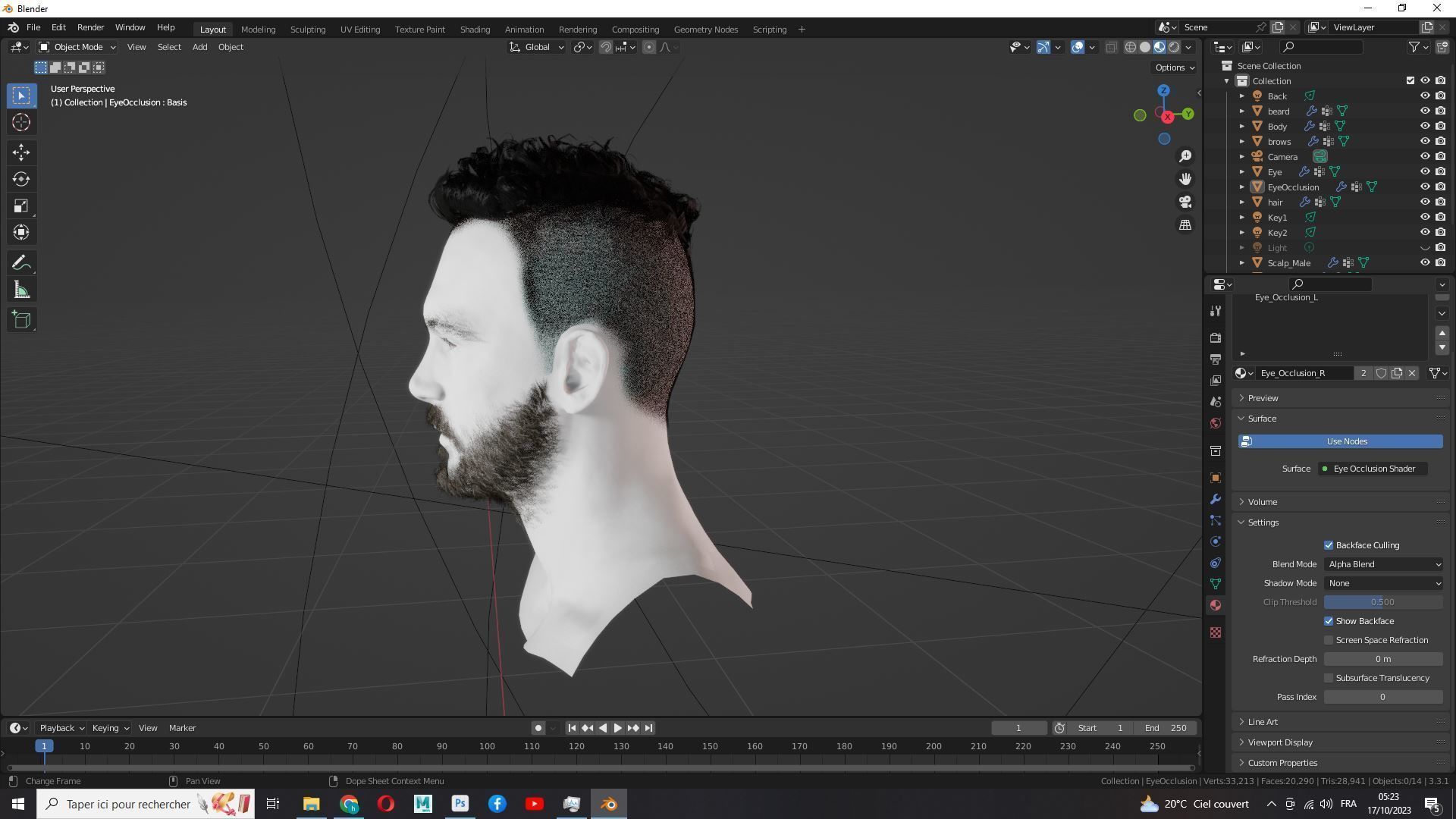The height and width of the screenshot is (819, 1456).
Task: Hide the beard object in viewport
Action: click(1425, 111)
